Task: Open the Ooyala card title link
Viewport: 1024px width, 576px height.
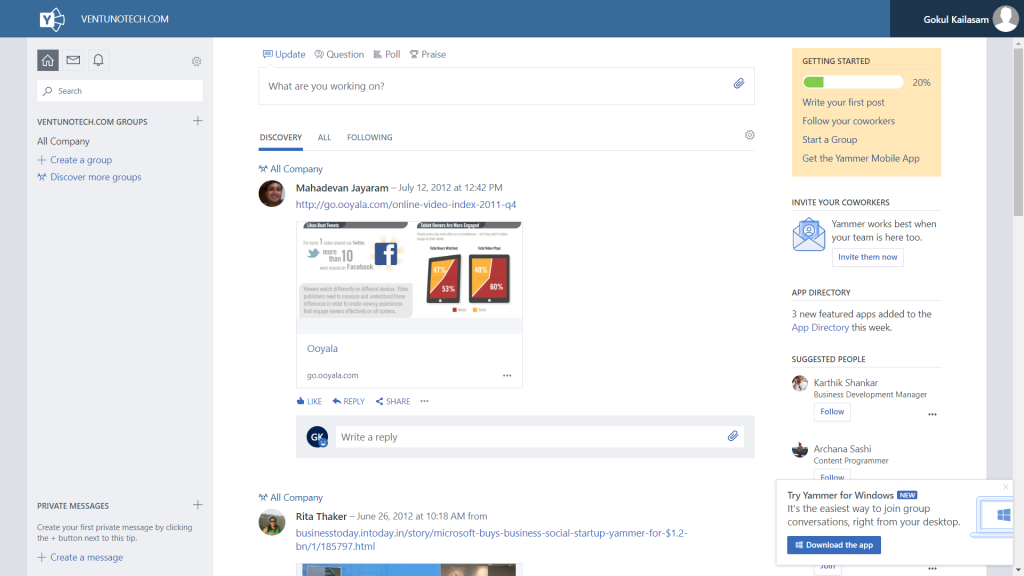Action: click(x=323, y=349)
